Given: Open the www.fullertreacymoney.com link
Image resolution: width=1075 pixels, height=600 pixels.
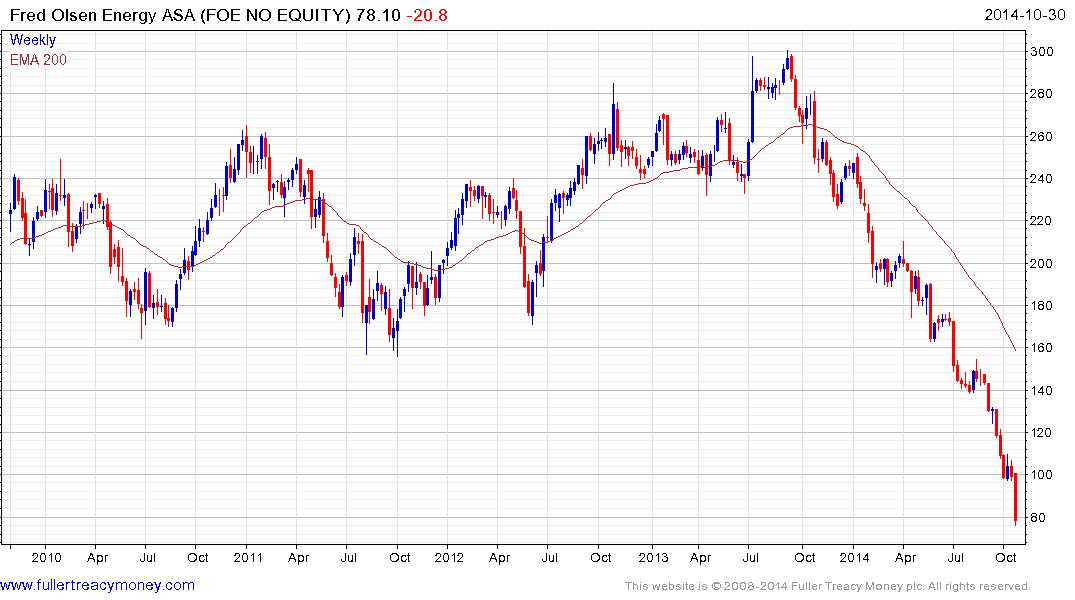Looking at the screenshot, I should coord(97,585).
